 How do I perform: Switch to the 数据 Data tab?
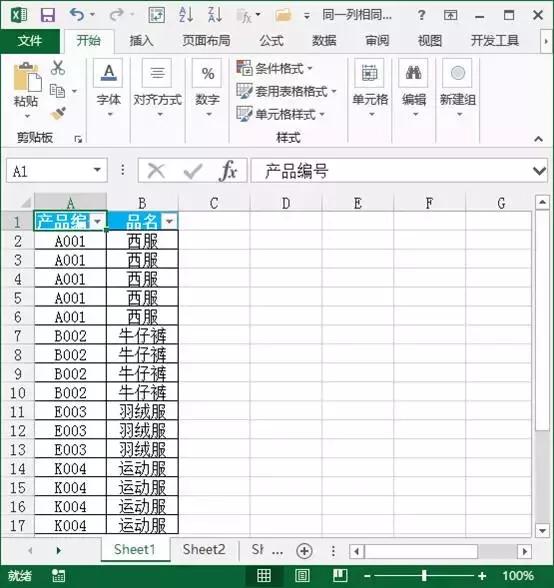[x=324, y=40]
